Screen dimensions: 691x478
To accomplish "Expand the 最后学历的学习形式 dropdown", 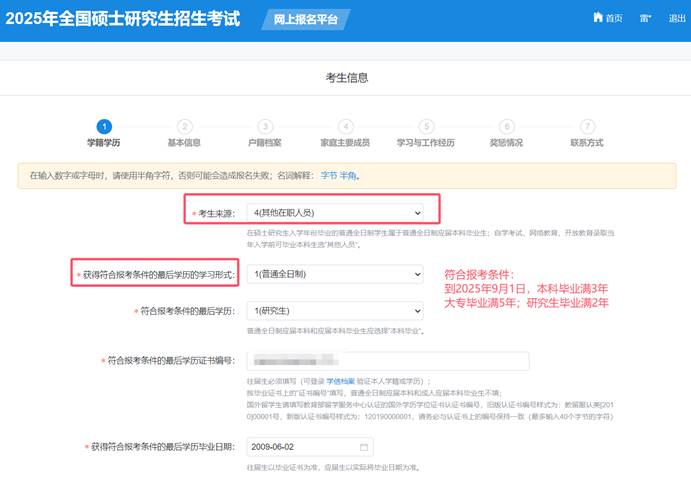I will (x=334, y=274).
